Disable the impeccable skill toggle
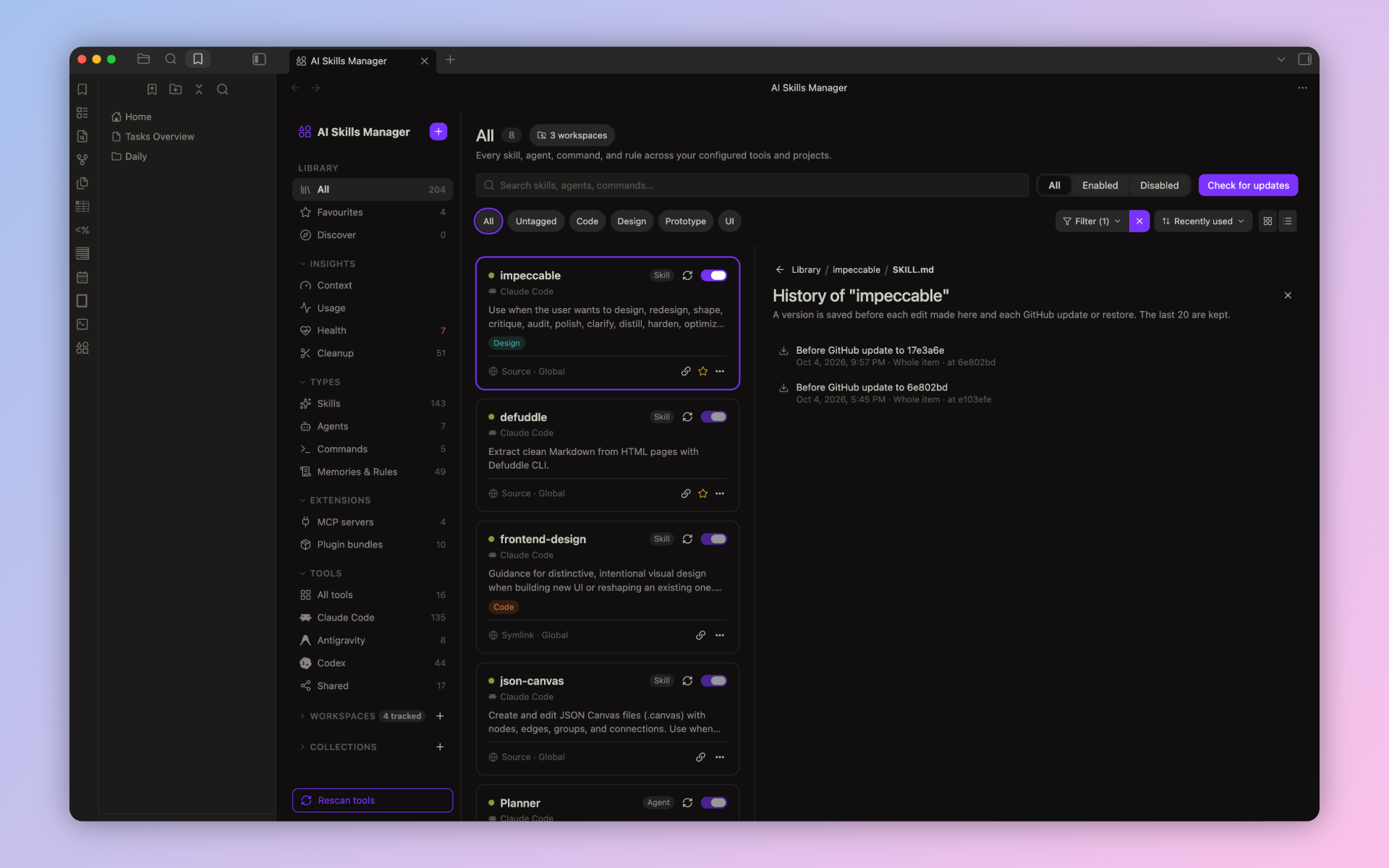 714,276
